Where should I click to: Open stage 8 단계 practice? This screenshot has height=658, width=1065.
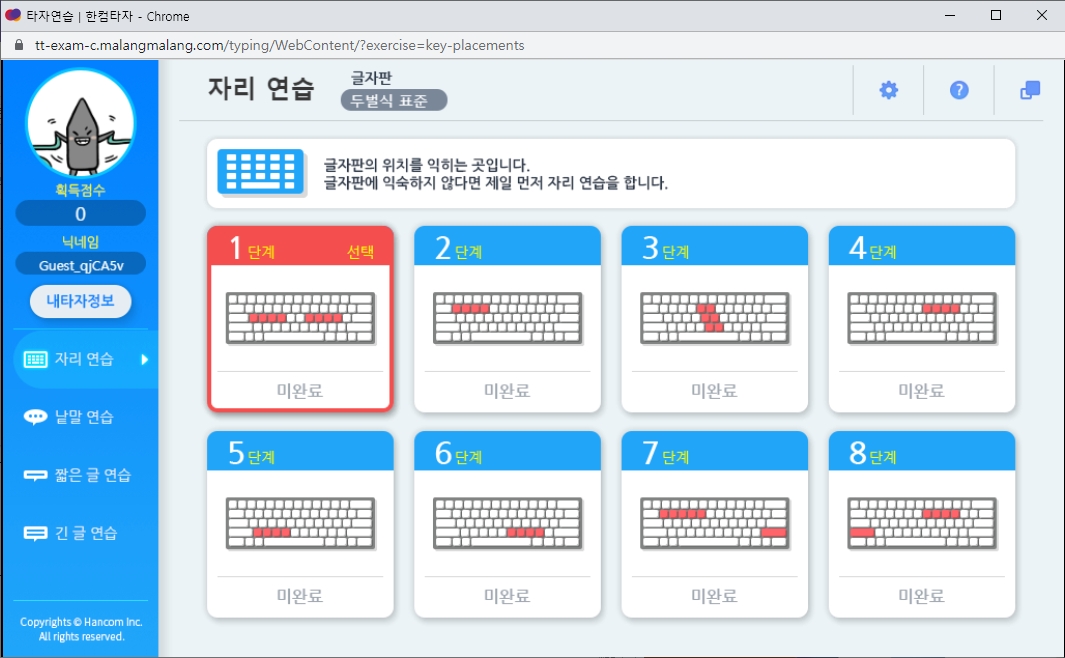coord(920,522)
